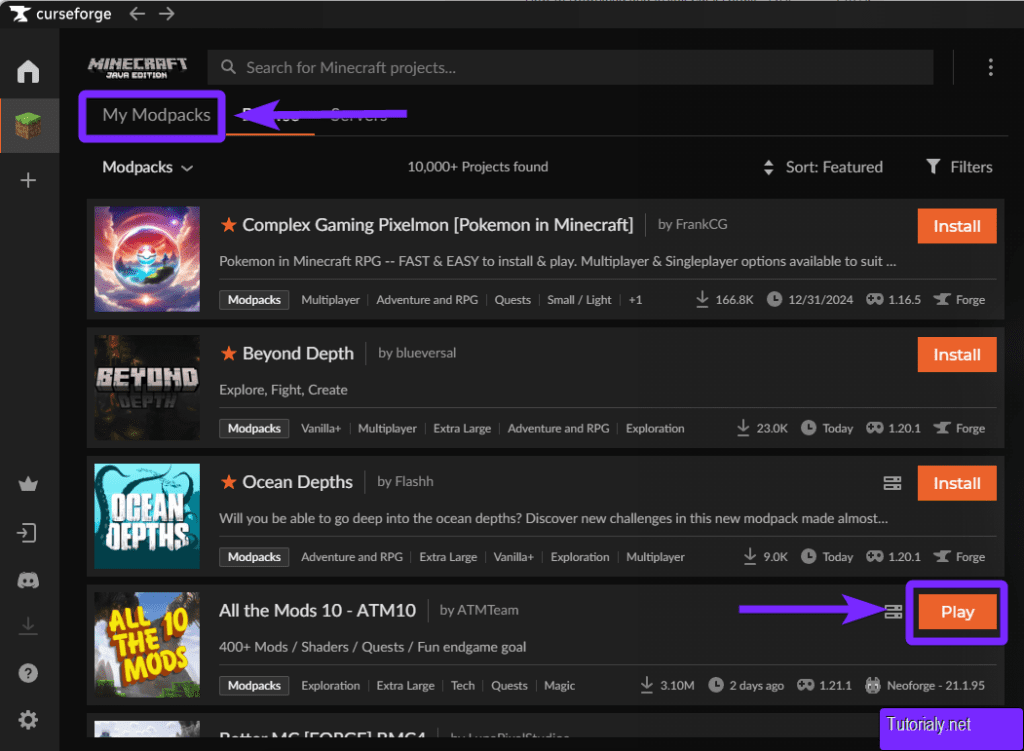Click 166.8K downloads count on Pixelmon

point(733,300)
